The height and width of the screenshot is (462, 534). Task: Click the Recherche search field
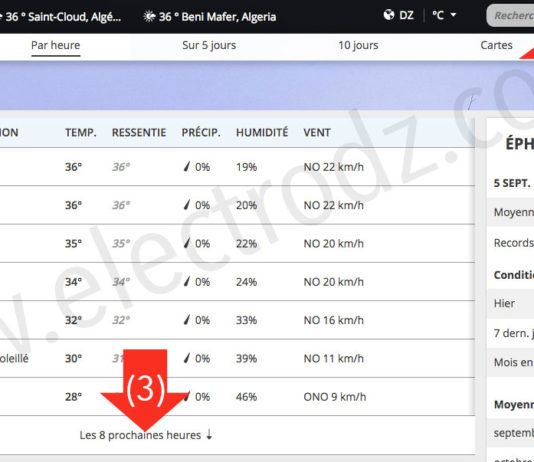[x=510, y=15]
